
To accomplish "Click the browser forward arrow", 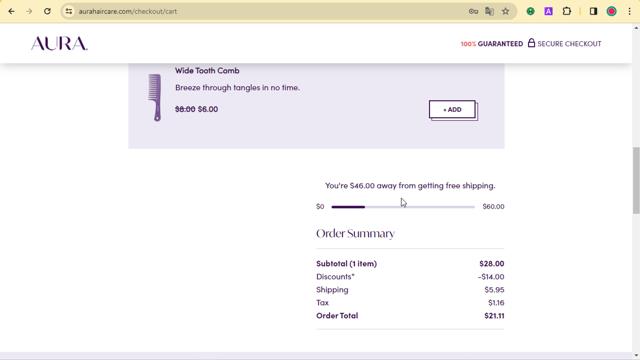I will tap(29, 11).
